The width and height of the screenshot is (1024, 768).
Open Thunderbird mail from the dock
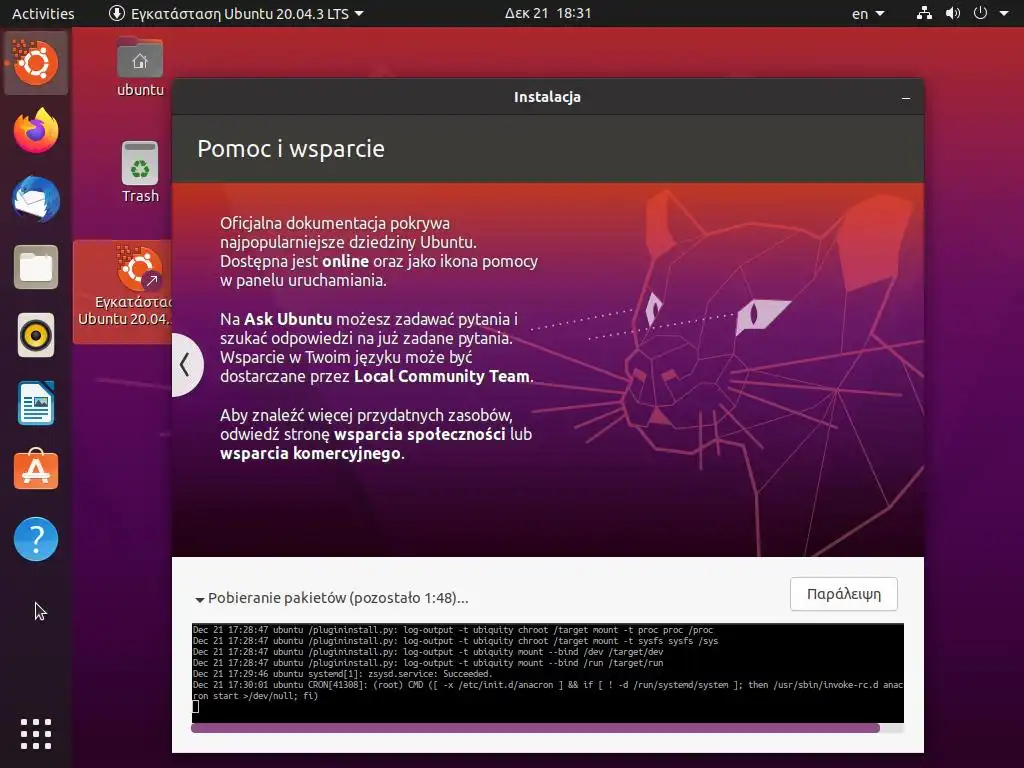(x=36, y=199)
